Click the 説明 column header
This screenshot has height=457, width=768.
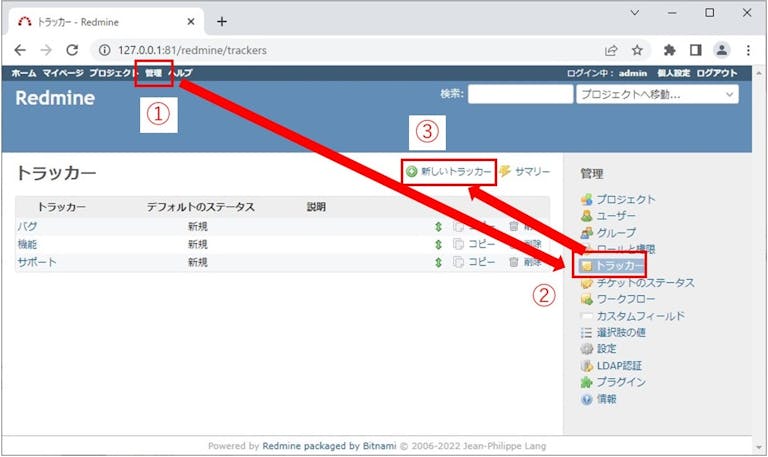[316, 207]
